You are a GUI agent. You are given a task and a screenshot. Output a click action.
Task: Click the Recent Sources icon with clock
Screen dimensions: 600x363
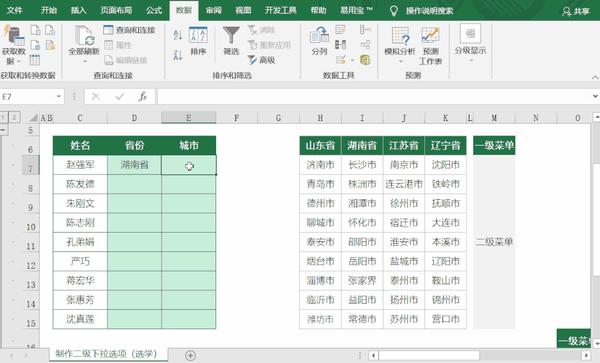[x=50, y=30]
